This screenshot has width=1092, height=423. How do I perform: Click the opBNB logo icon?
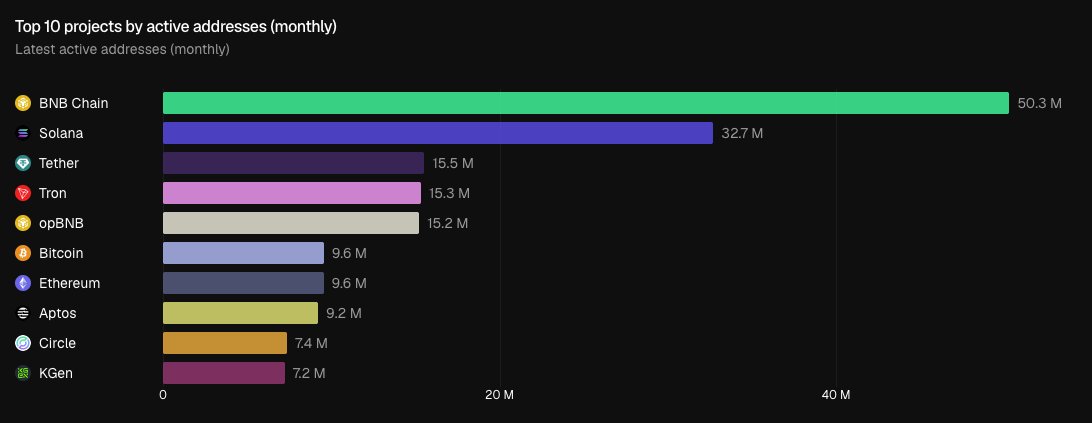(x=23, y=223)
